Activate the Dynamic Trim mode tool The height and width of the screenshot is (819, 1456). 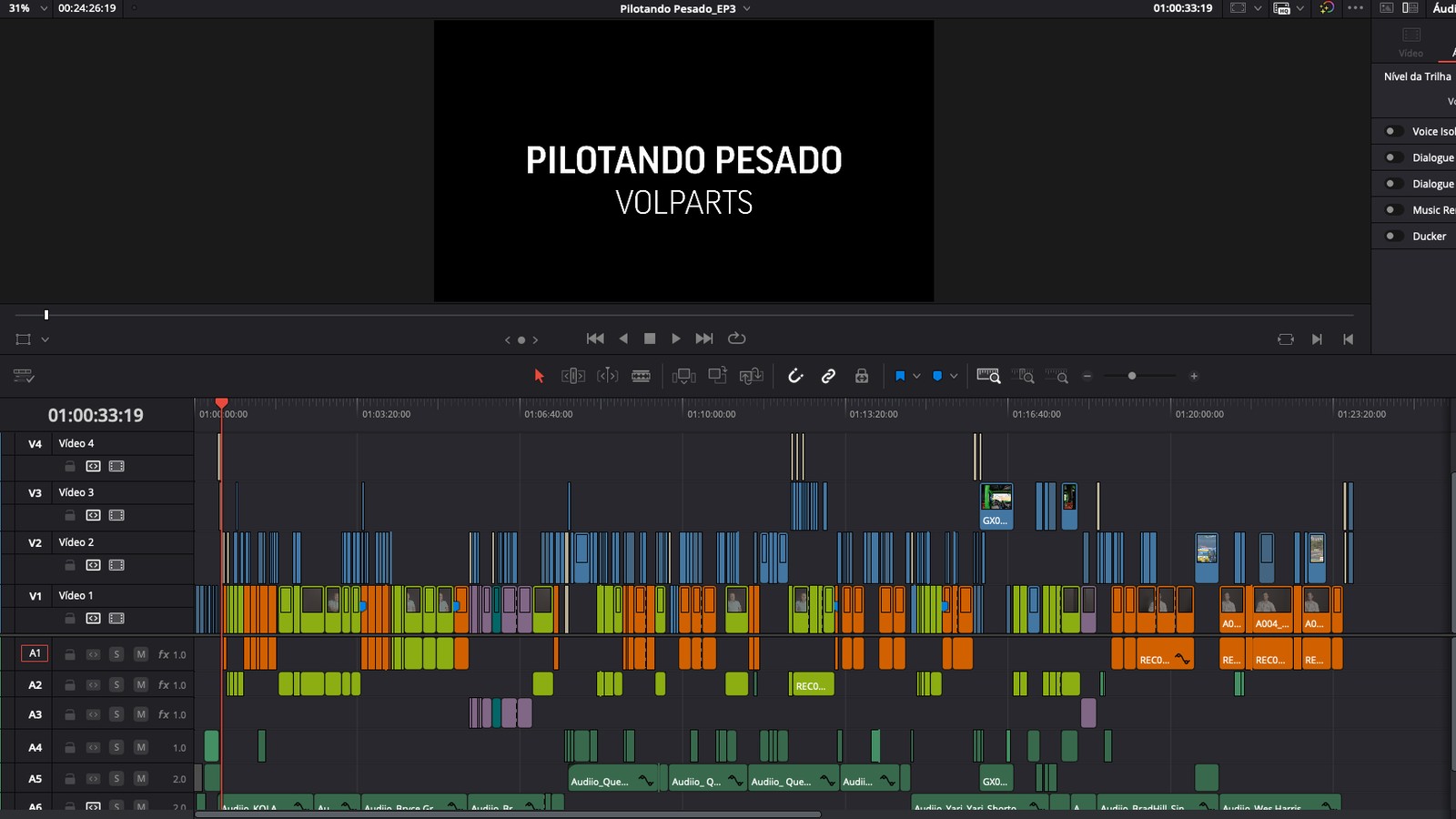607,376
